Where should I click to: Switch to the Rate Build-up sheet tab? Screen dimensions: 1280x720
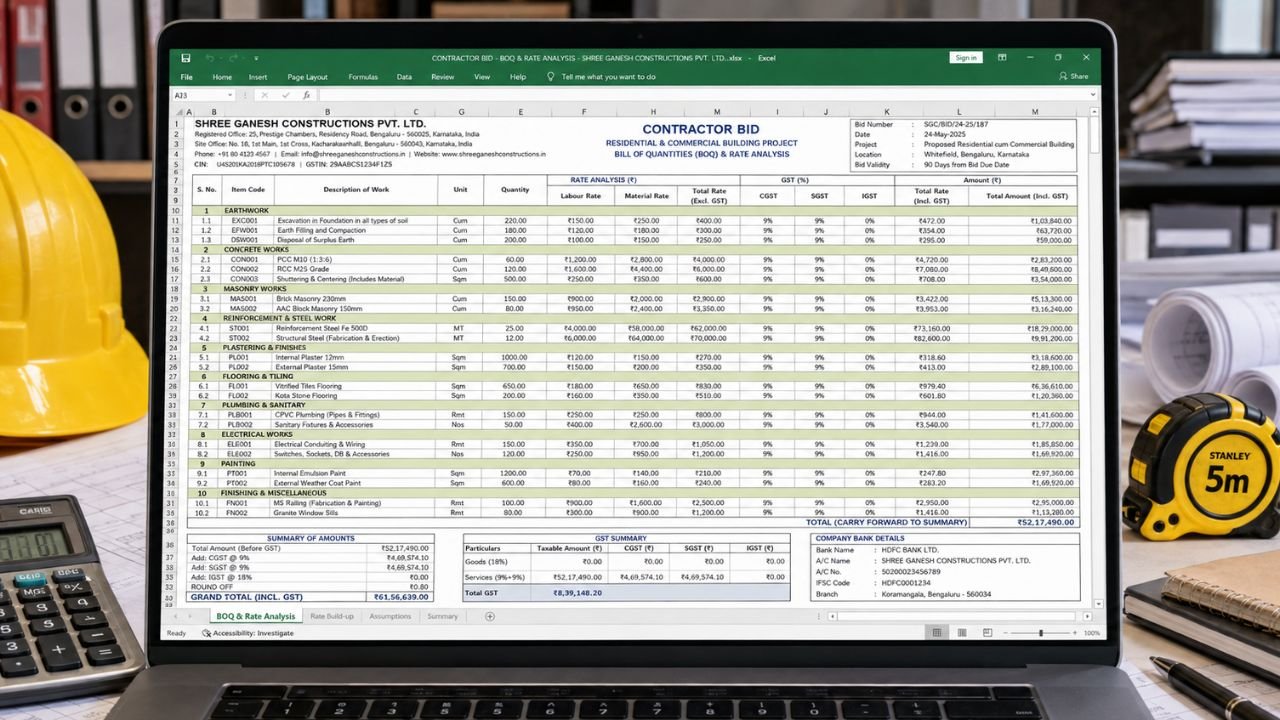(x=332, y=616)
